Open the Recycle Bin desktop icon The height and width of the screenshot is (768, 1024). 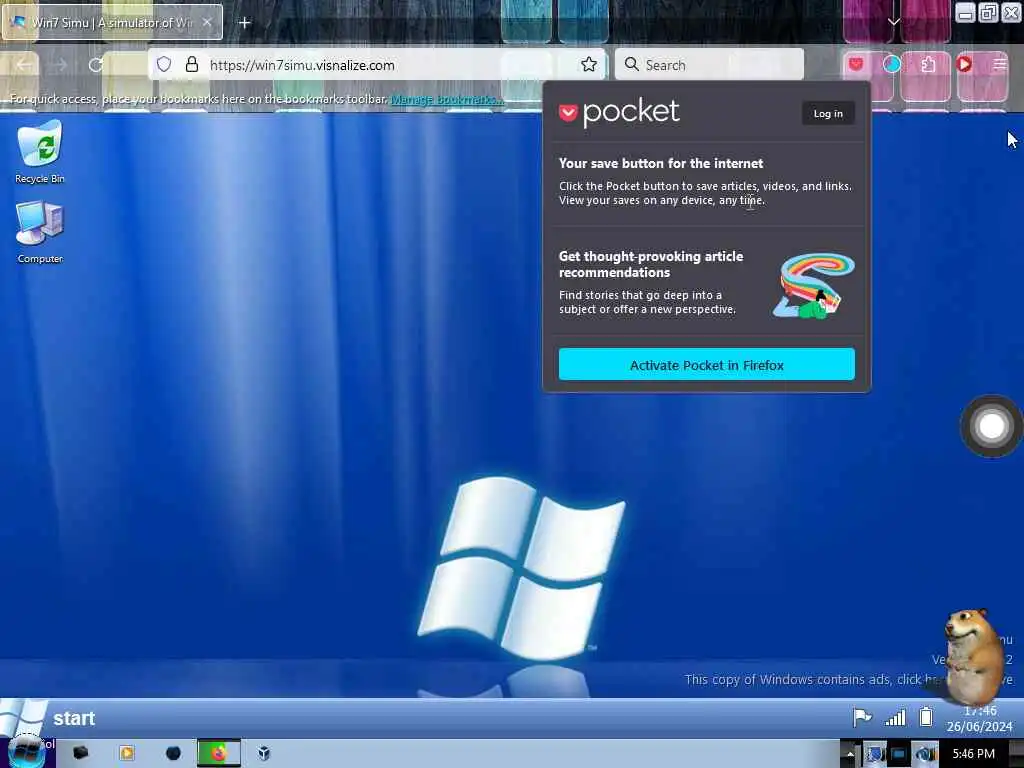pos(40,152)
